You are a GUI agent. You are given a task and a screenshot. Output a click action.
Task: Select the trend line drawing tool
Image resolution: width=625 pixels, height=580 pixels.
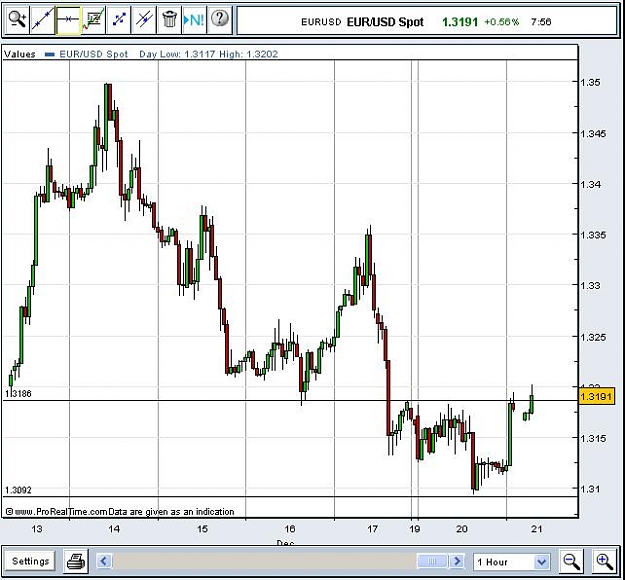point(43,19)
